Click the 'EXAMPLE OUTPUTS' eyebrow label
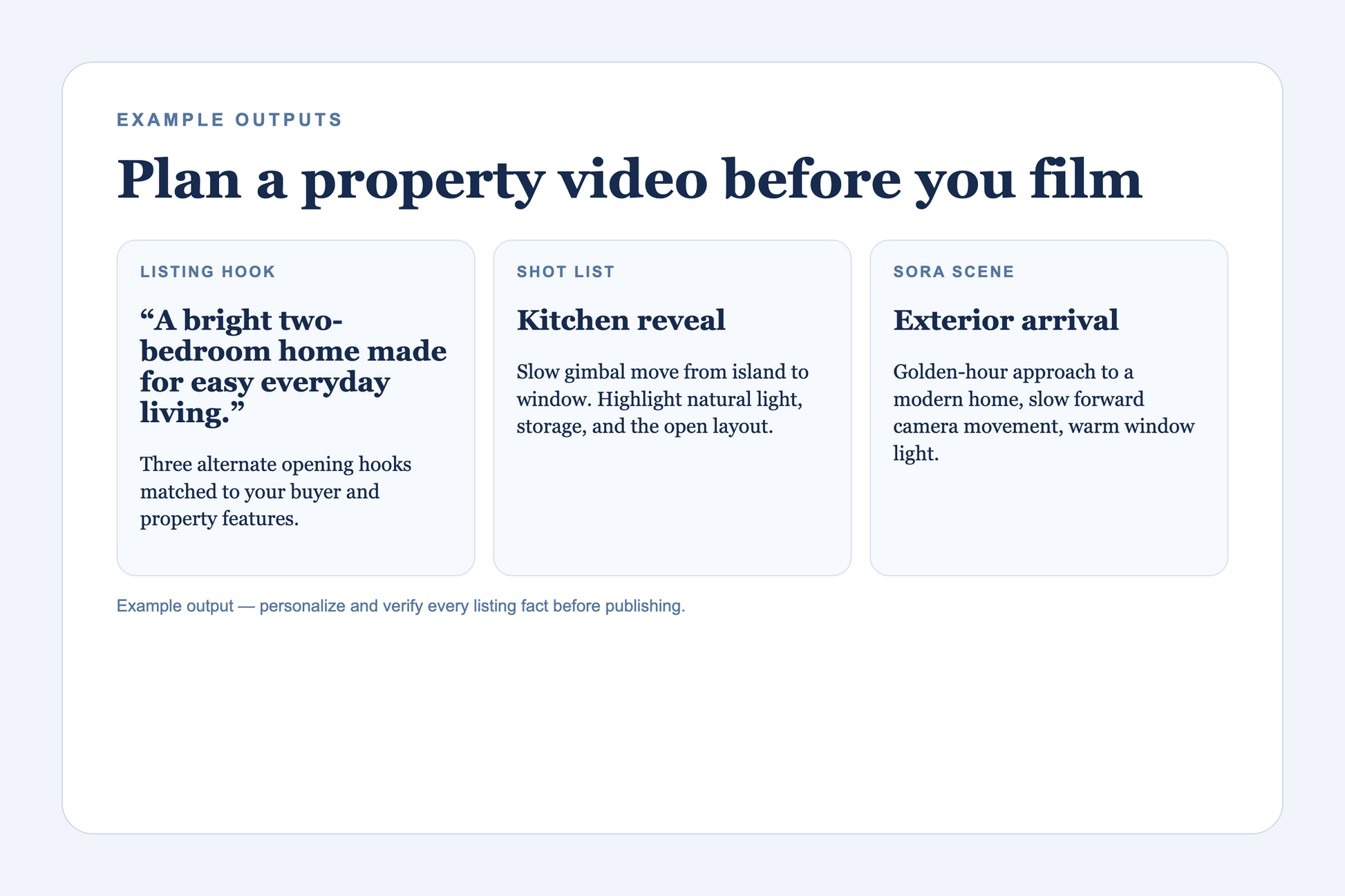 click(229, 120)
